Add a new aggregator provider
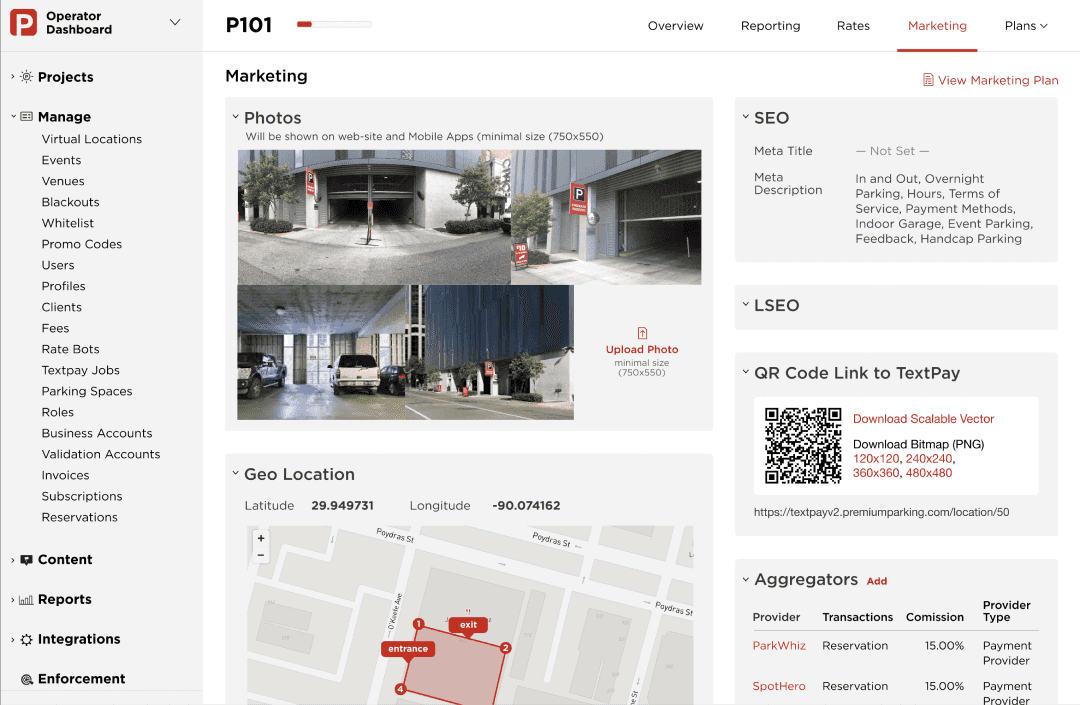The image size is (1081, 705). click(x=877, y=580)
